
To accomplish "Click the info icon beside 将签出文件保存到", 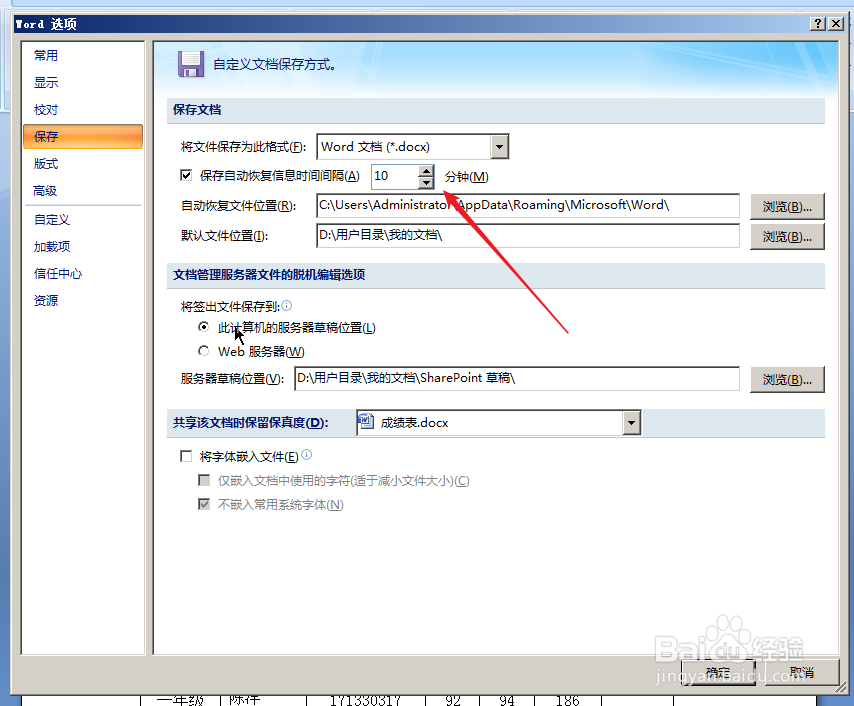I will (x=286, y=306).
